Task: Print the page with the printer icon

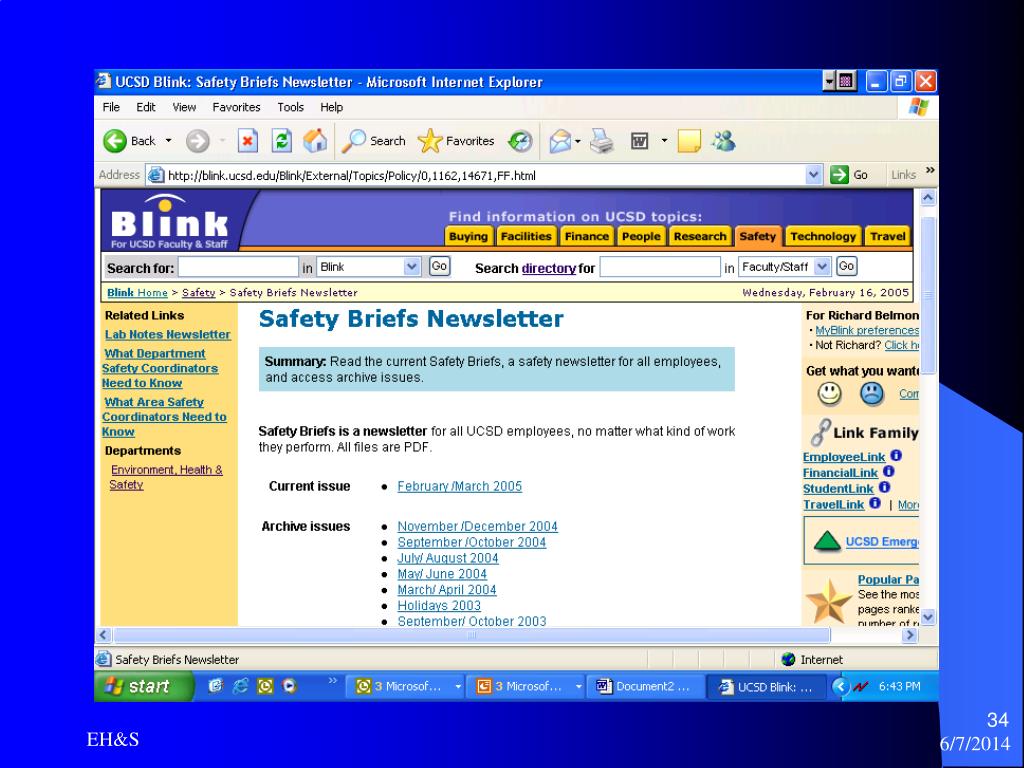Action: [601, 141]
